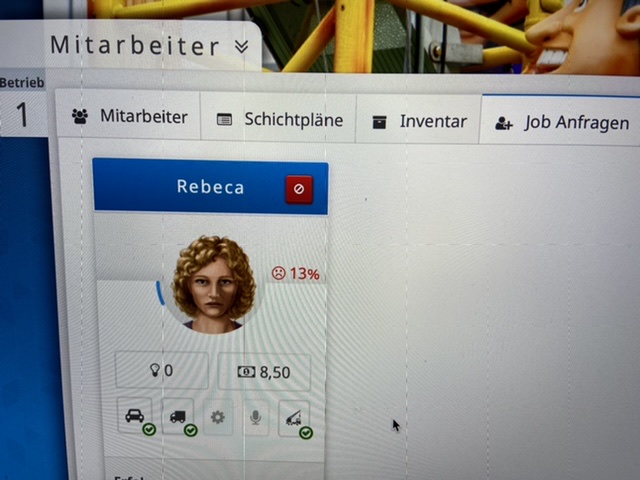Expand the Mitarbeiter header dropdown chevron
Image resolution: width=640 pixels, height=480 pixels.
242,47
